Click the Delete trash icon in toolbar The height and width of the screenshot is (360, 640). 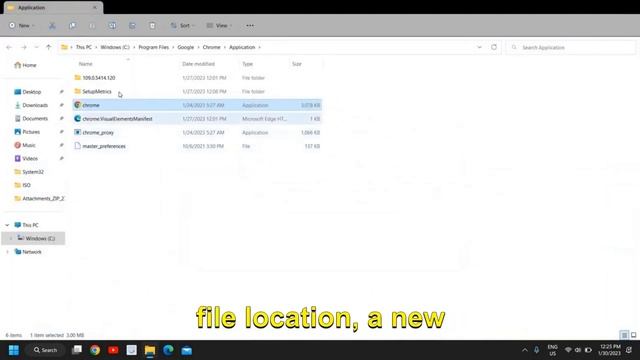coord(152,26)
